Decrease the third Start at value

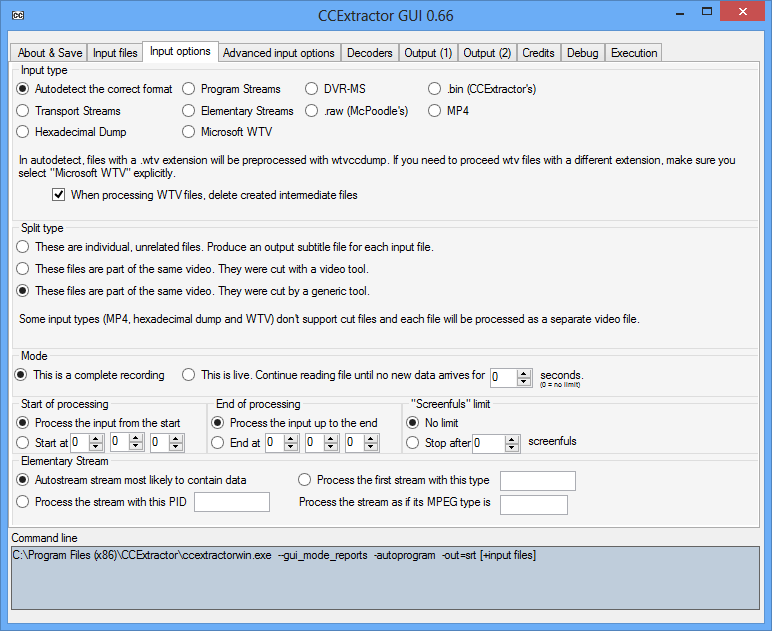[x=176, y=446]
